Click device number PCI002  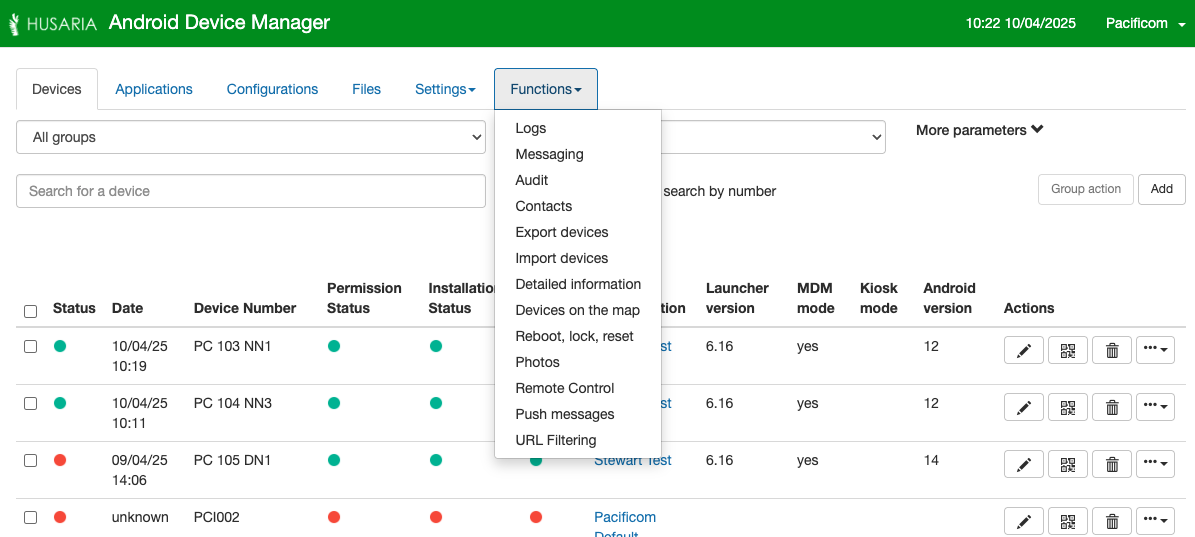[216, 517]
